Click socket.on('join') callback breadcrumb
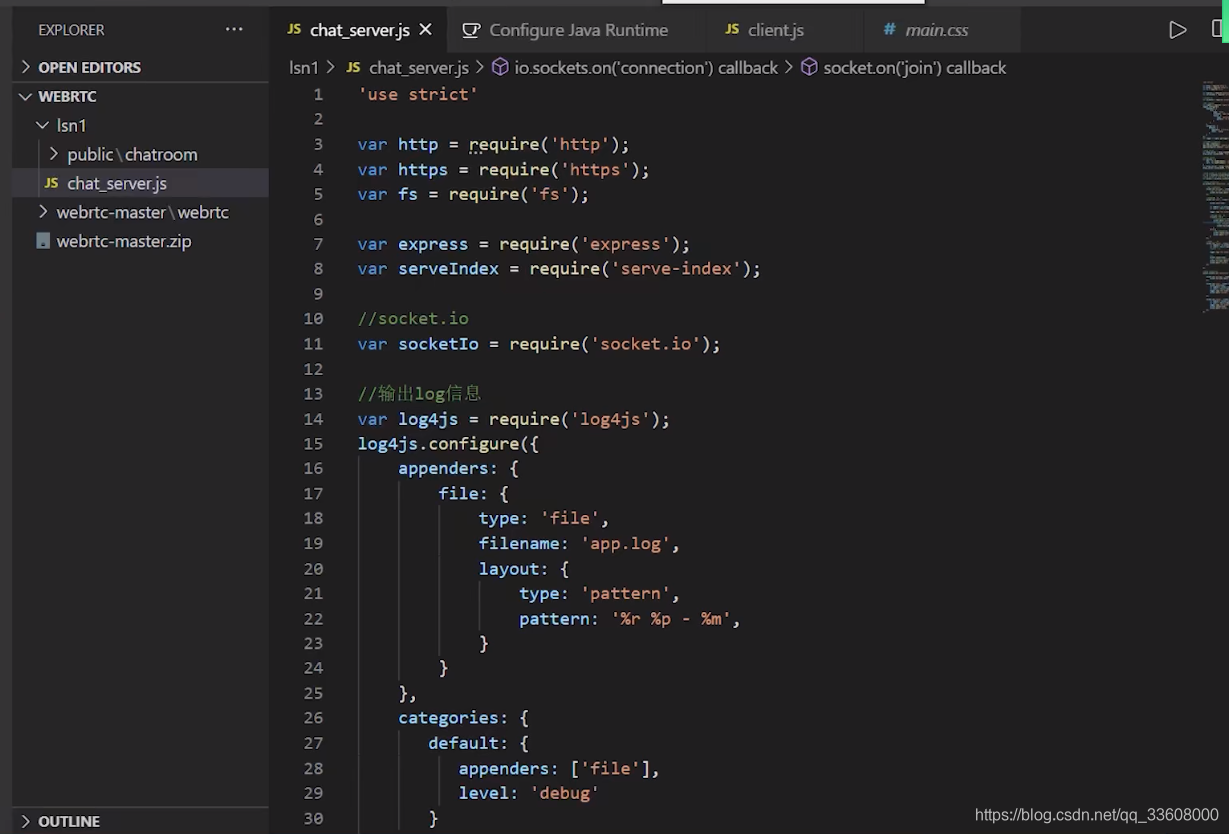Image resolution: width=1229 pixels, height=834 pixels. click(914, 67)
